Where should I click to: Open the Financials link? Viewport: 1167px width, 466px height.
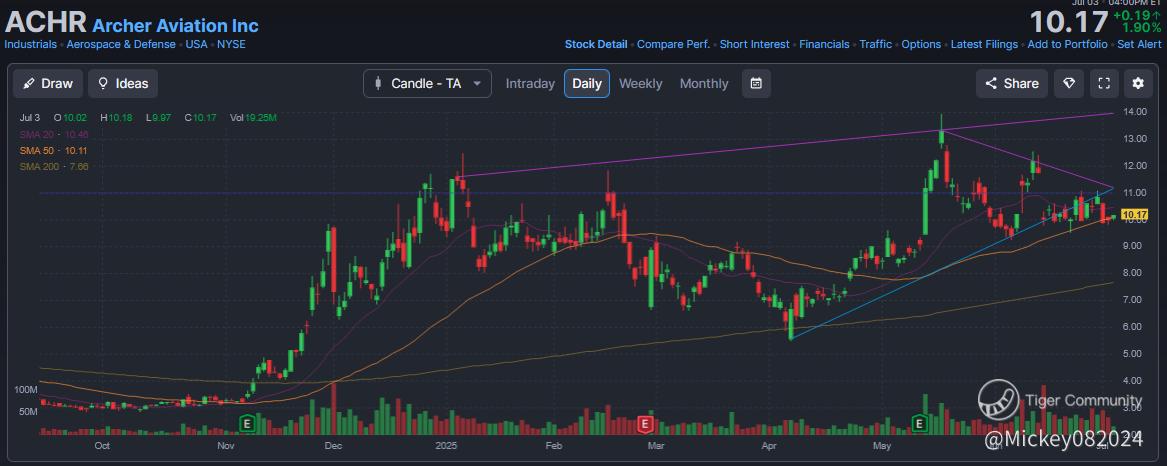click(824, 44)
